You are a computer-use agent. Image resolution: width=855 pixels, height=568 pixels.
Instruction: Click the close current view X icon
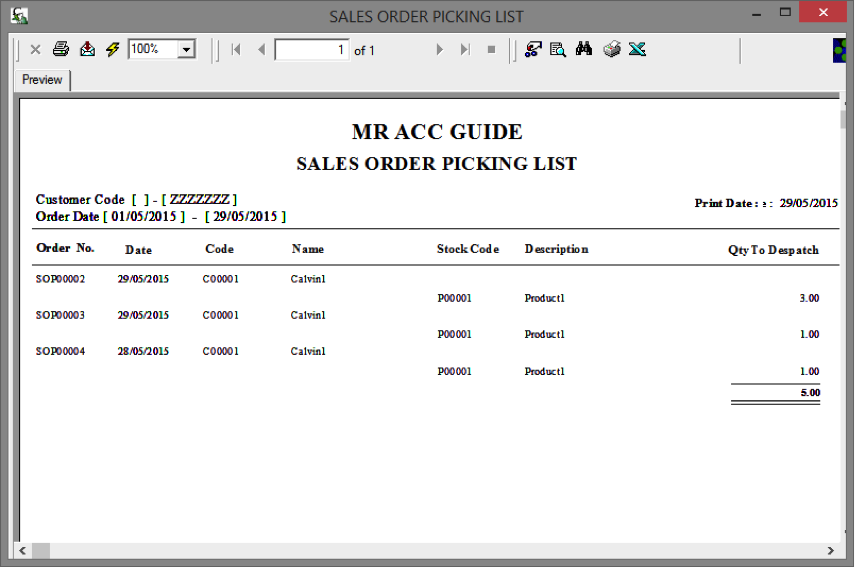pyautogui.click(x=35, y=50)
